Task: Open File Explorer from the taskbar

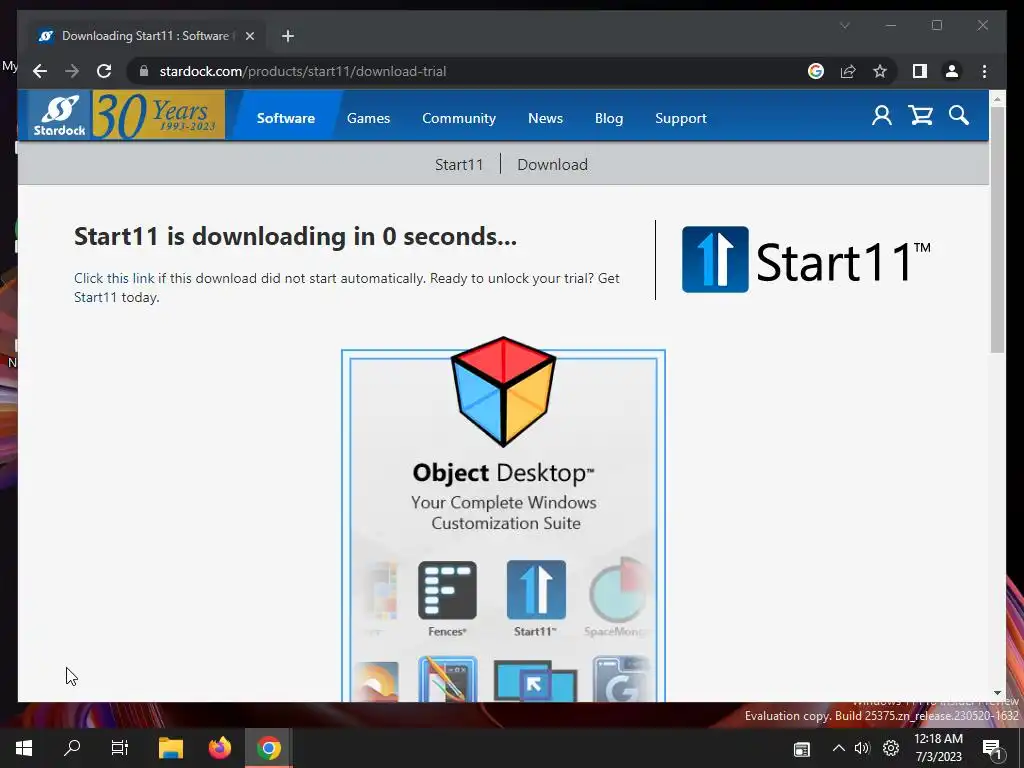Action: tap(171, 748)
